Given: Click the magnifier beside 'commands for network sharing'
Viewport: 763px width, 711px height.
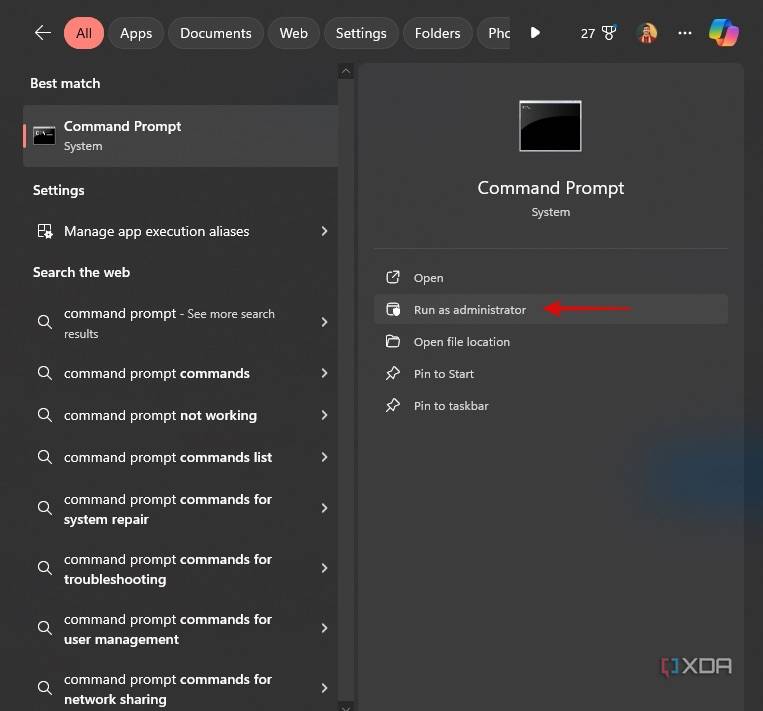Looking at the screenshot, I should 45,688.
